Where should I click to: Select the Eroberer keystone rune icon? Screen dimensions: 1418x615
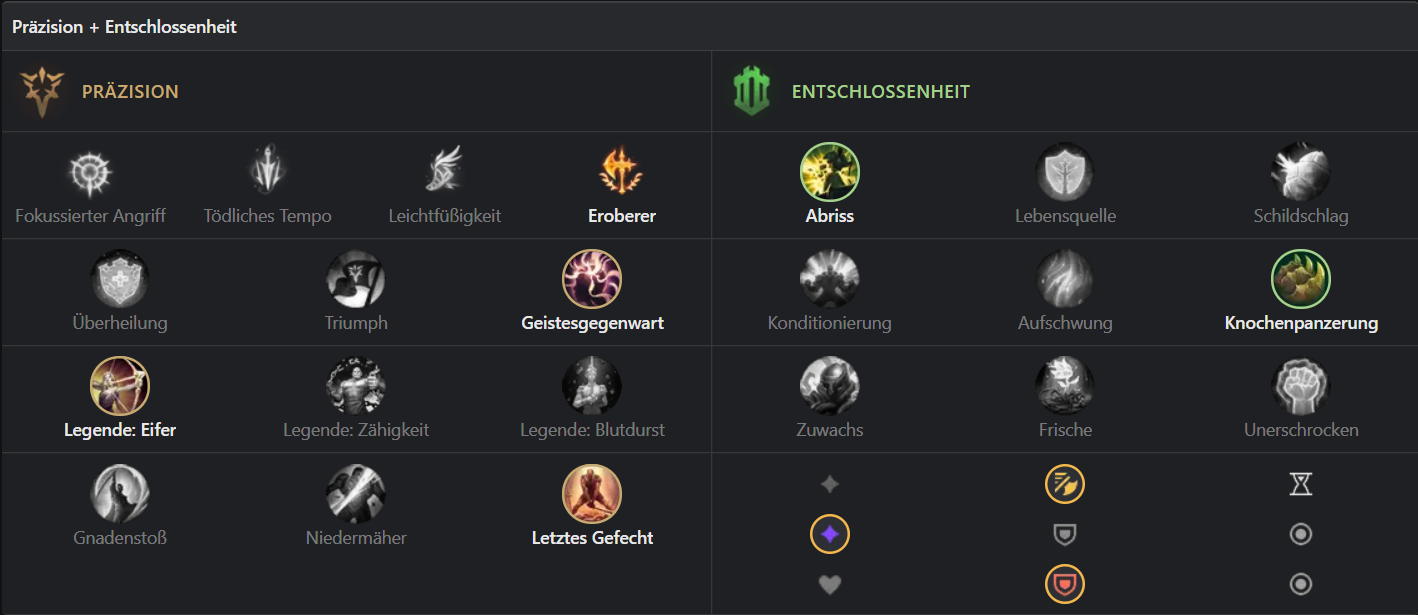tap(620, 172)
